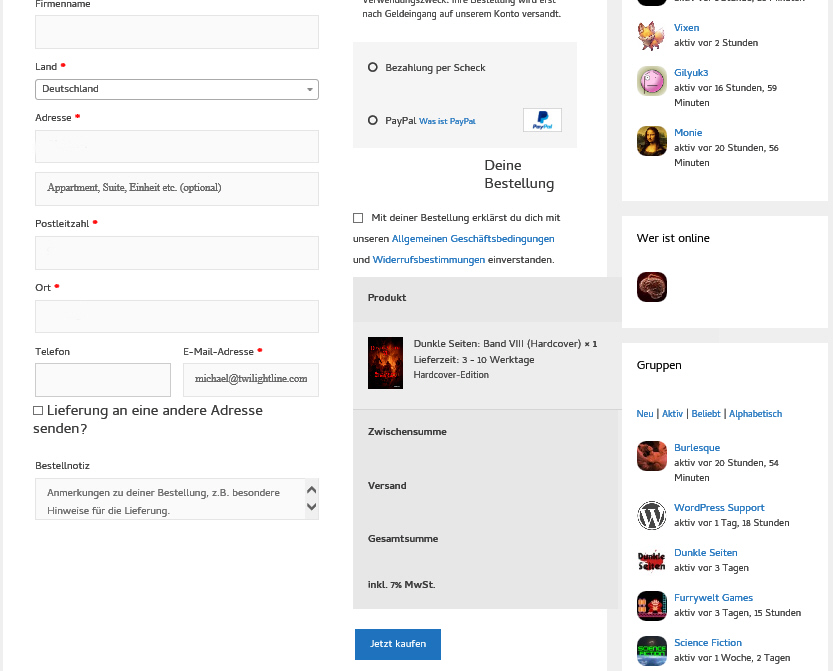Switch to the Aktiv groups tab
Viewport: 833px width, 671px height.
672,414
